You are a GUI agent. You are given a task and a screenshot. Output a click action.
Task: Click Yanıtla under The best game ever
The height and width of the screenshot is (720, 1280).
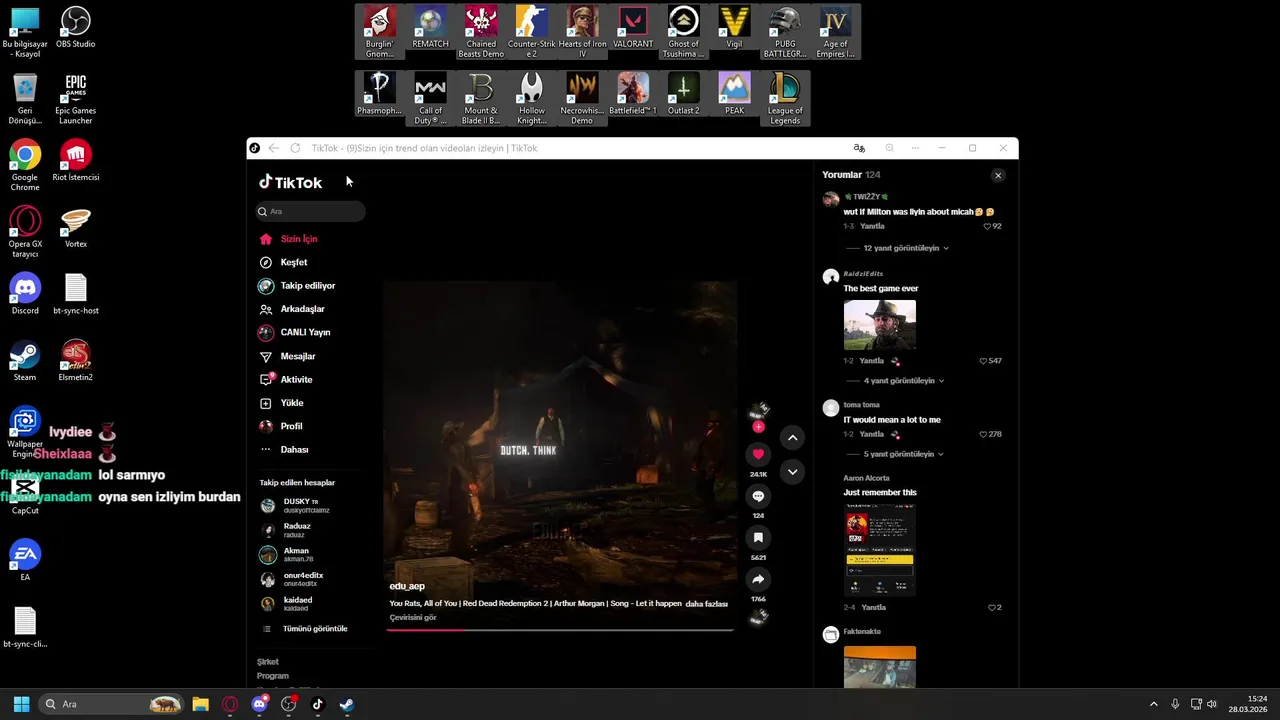coord(872,361)
